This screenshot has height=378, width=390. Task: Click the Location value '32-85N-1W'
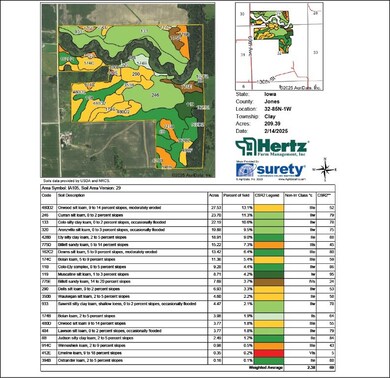[x=278, y=109]
